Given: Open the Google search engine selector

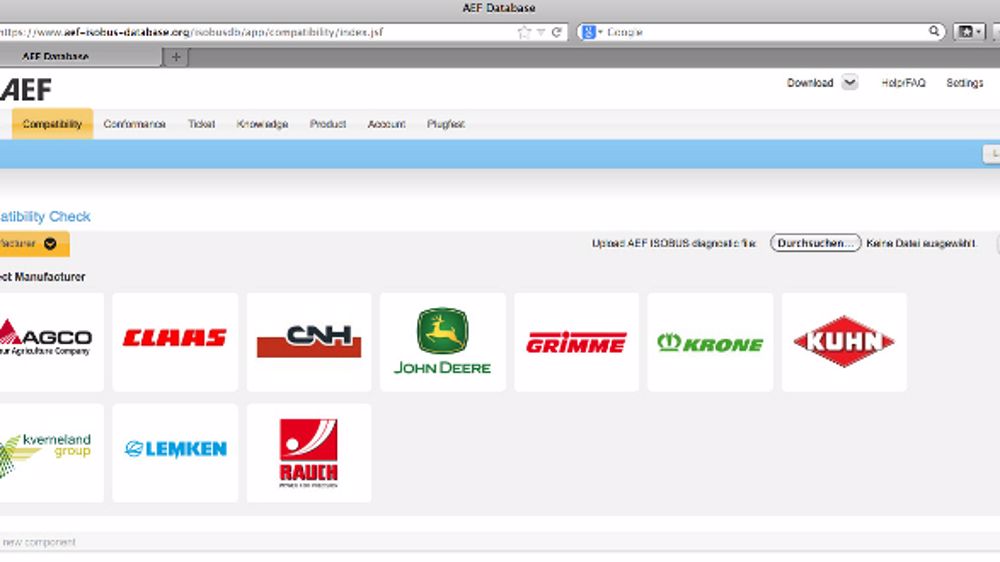Looking at the screenshot, I should pyautogui.click(x=592, y=32).
